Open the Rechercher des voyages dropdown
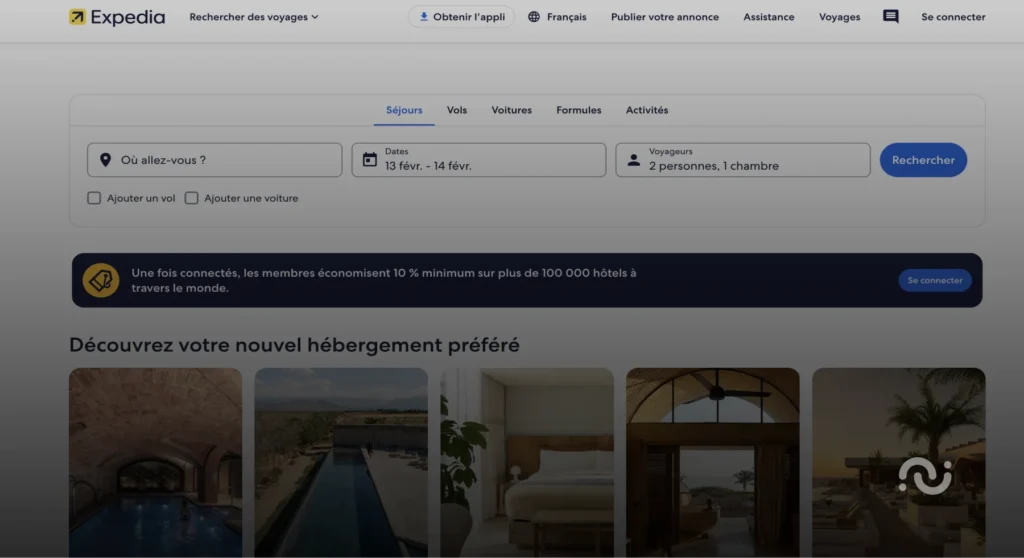The width and height of the screenshot is (1024, 558). pyautogui.click(x=254, y=17)
